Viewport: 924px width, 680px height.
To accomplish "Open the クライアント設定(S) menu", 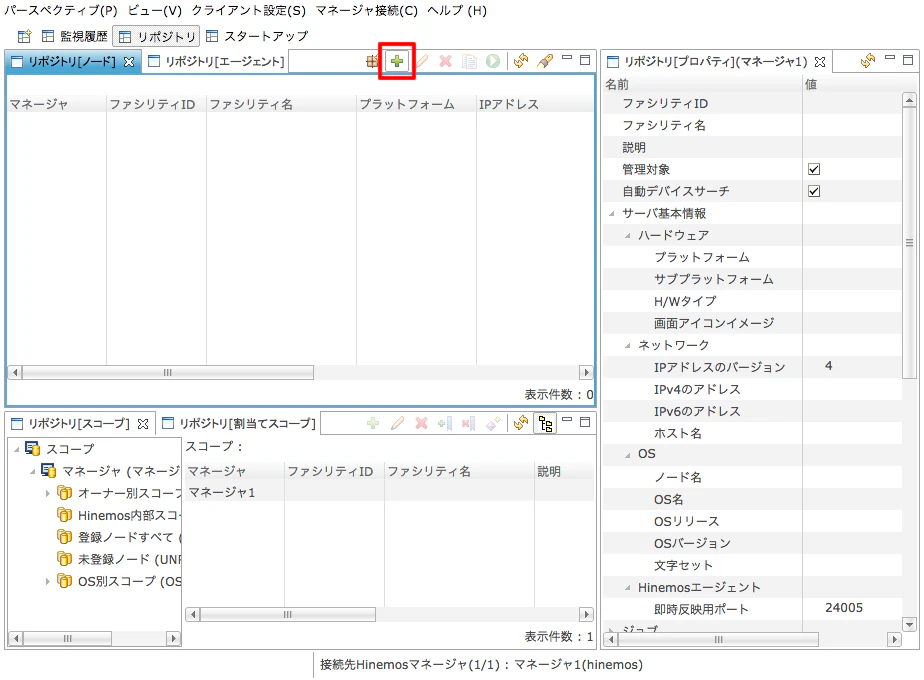I will [249, 11].
